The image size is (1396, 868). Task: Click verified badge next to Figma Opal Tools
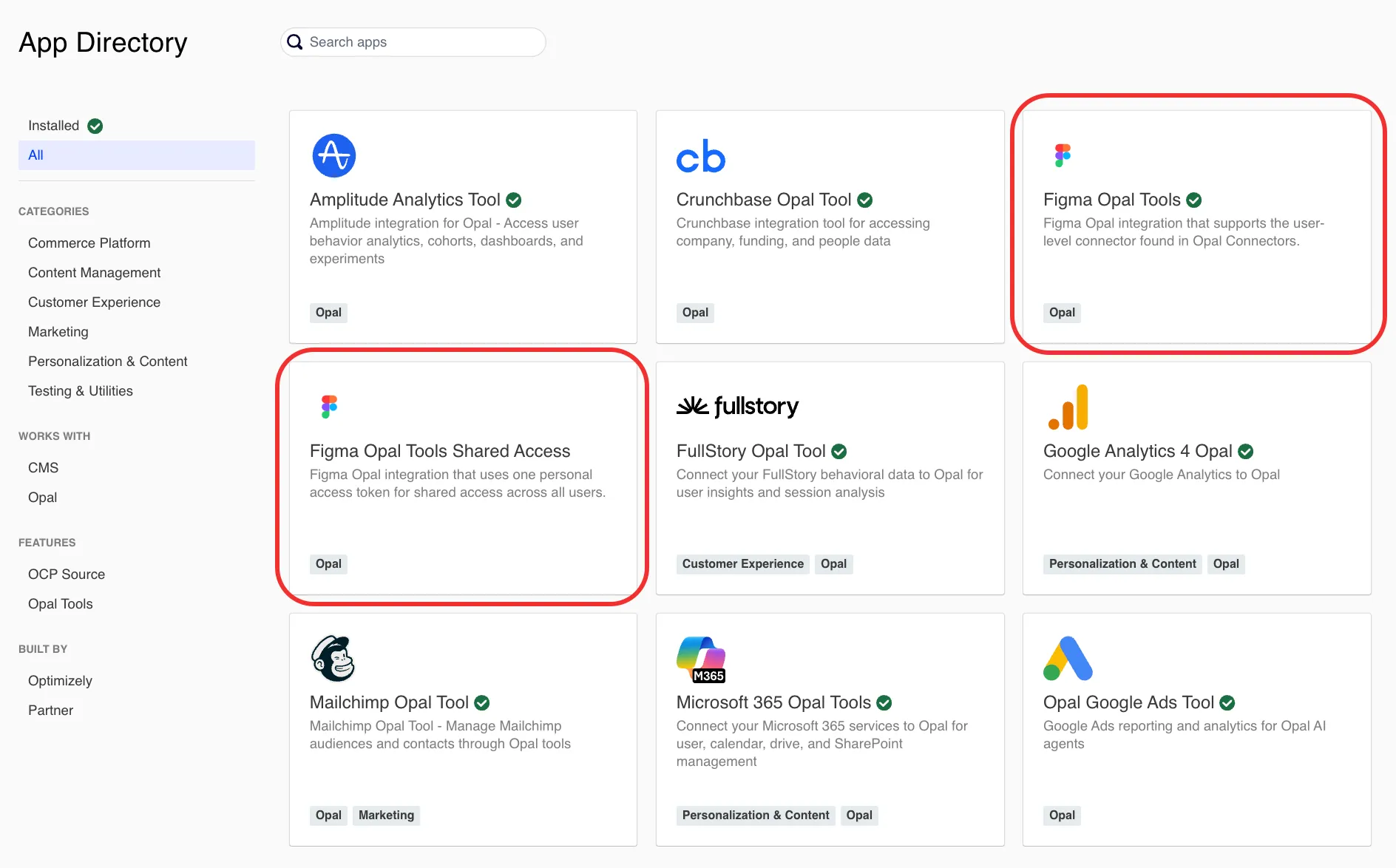pyautogui.click(x=1194, y=200)
